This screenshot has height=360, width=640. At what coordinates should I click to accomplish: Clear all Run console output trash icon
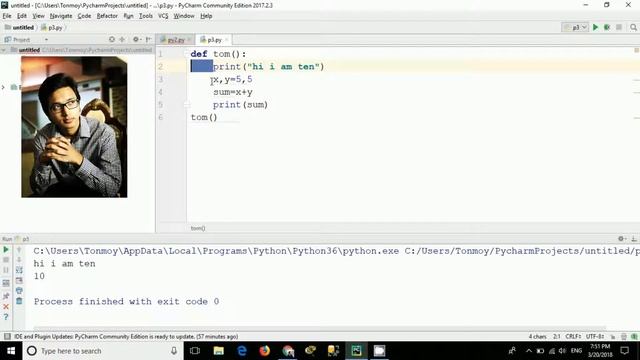(19, 301)
